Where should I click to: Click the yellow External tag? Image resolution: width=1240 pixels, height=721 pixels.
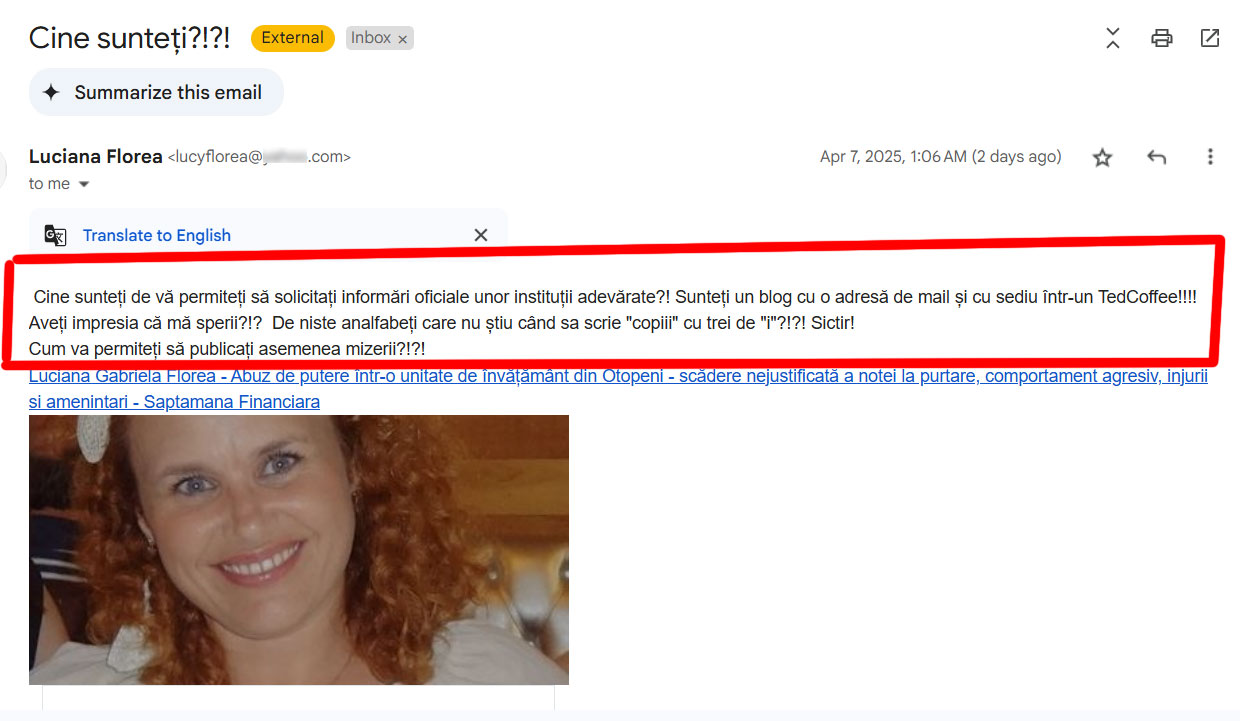coord(292,38)
